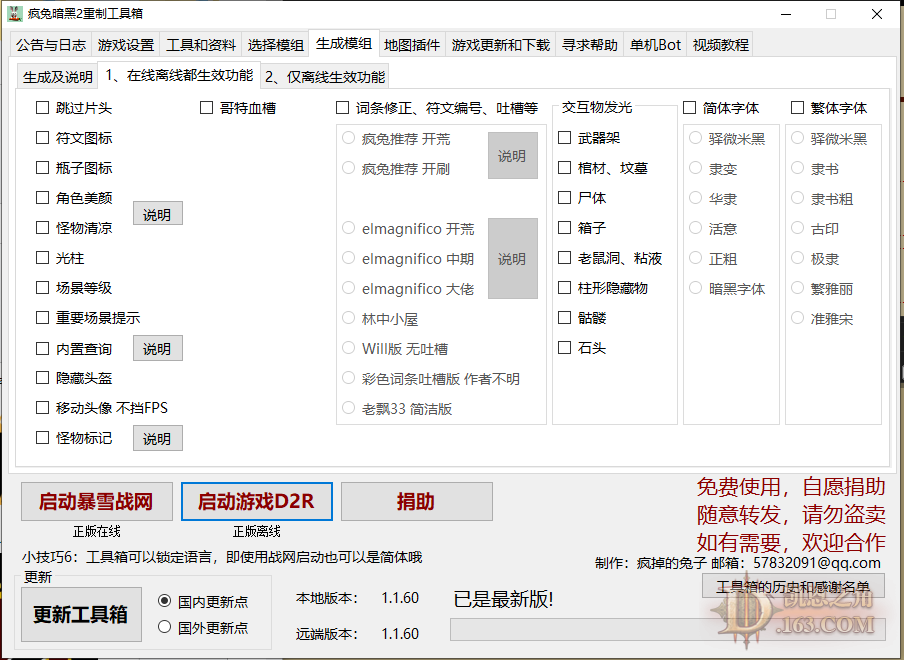
Task: Choose 暗黑字体 font radio
Action: coord(696,288)
